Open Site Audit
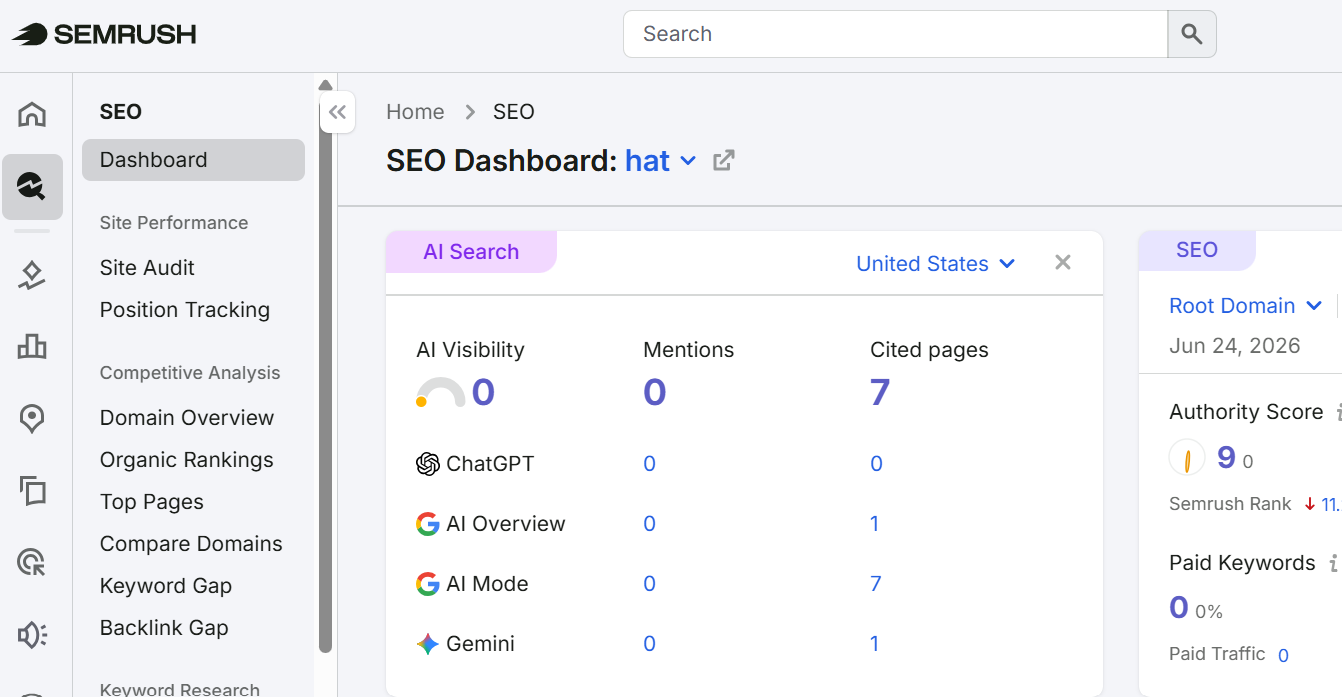Screen dimensions: 1342x697 tap(147, 268)
